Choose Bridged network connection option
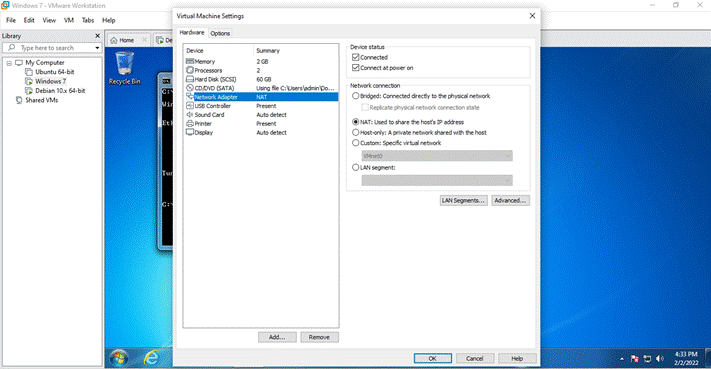This screenshot has height=369, width=711. point(356,96)
